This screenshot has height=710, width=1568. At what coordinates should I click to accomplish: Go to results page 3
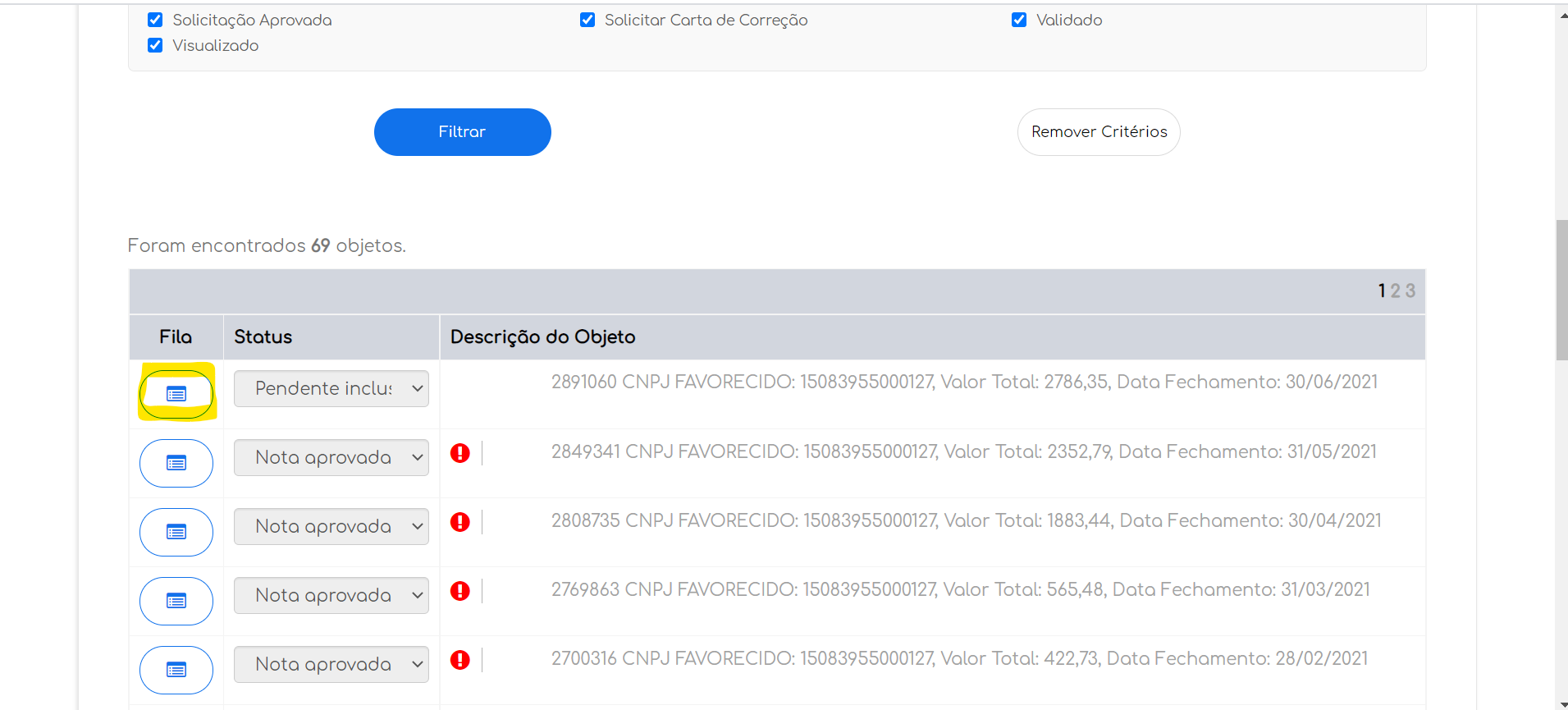click(1410, 291)
